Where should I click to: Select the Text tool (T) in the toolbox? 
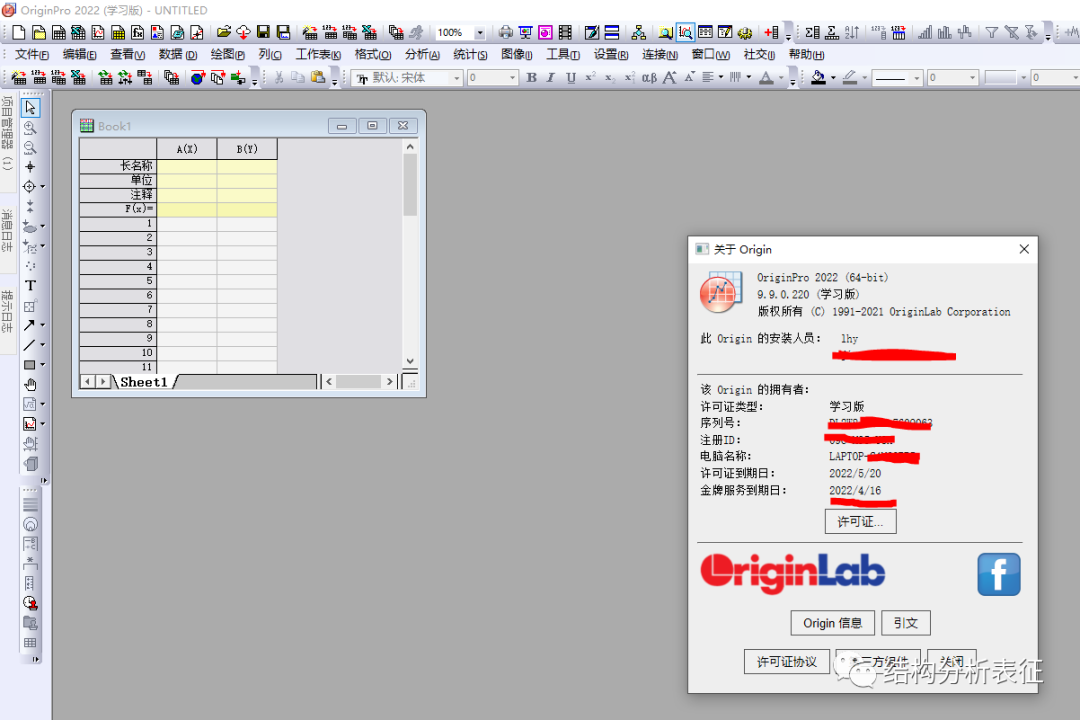coord(30,285)
